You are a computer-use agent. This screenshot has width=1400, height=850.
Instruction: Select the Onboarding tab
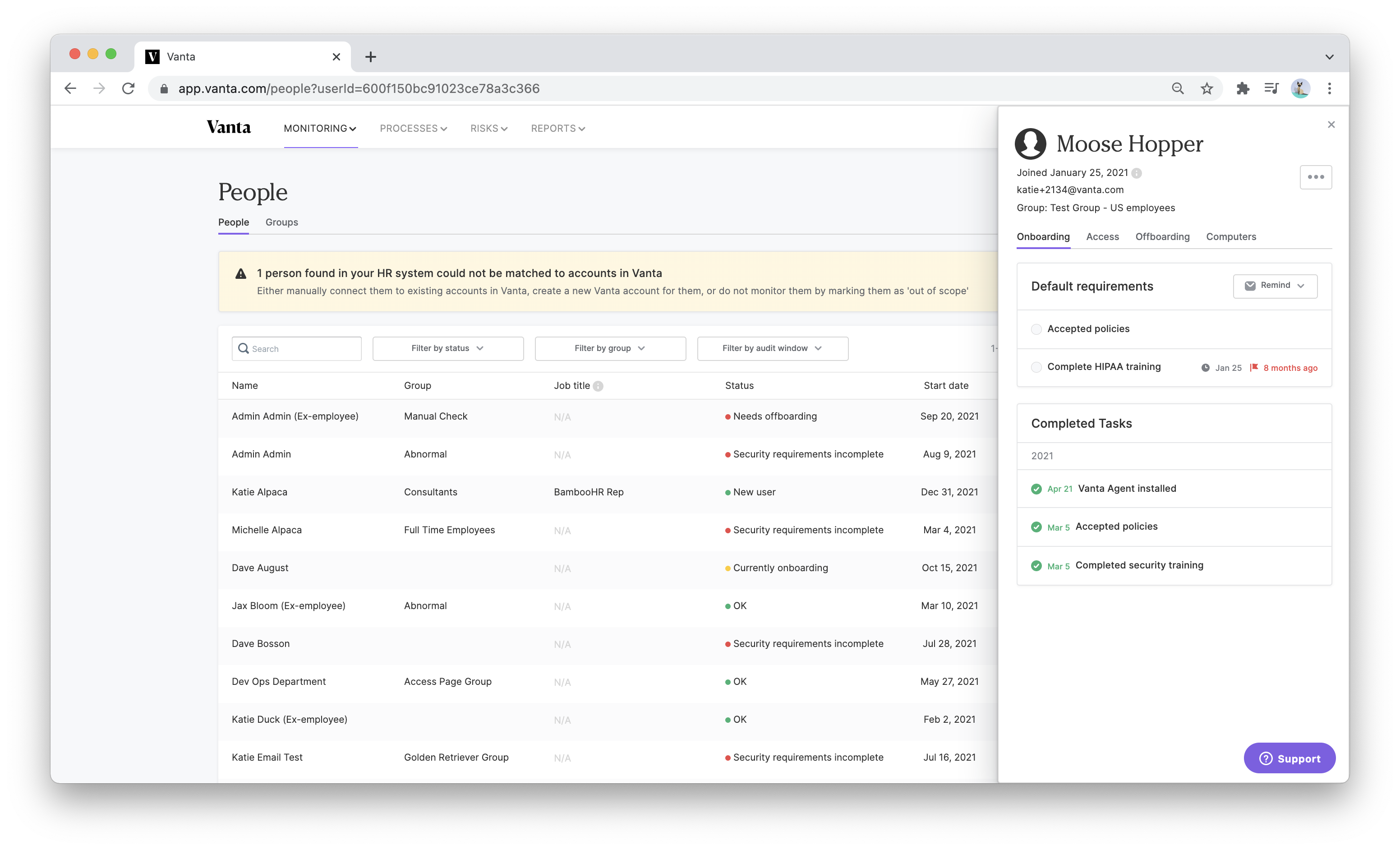coord(1043,237)
